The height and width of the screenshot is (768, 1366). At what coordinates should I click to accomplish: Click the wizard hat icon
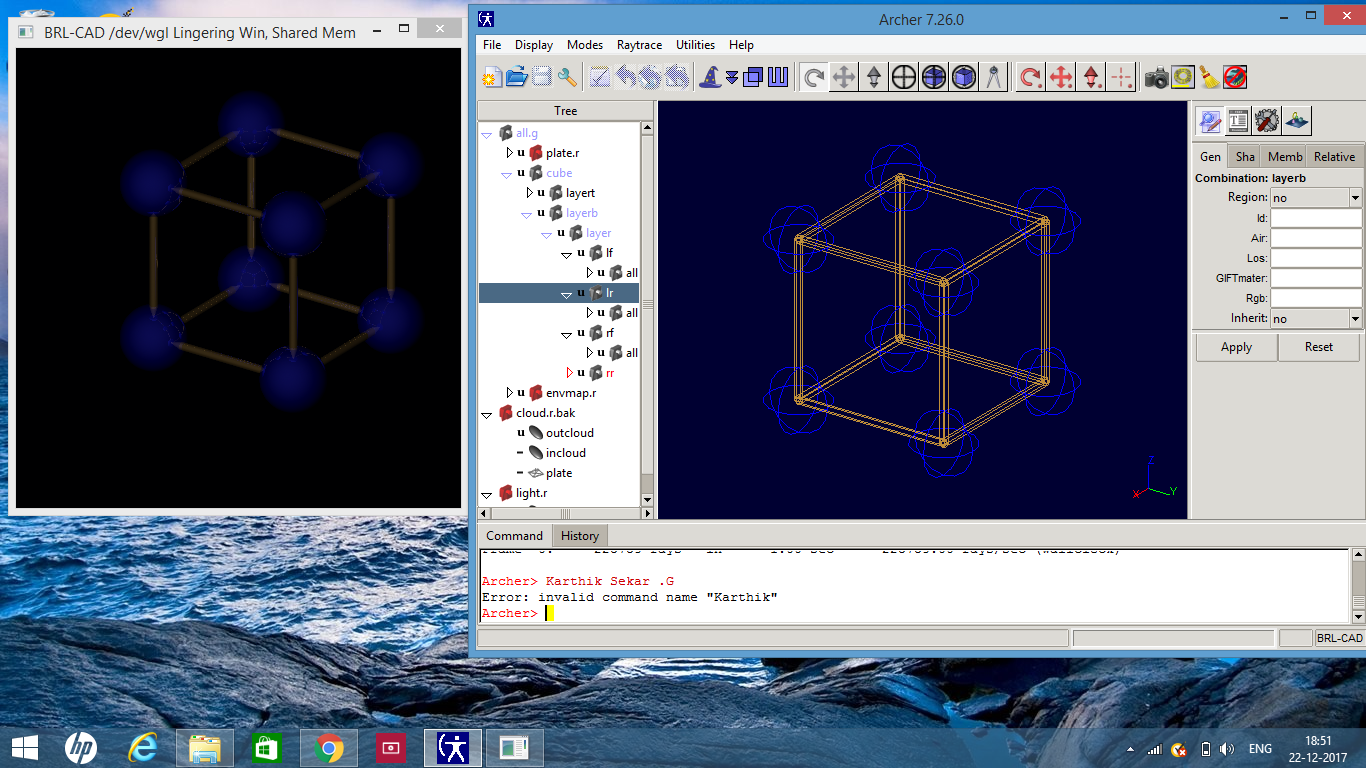(710, 77)
